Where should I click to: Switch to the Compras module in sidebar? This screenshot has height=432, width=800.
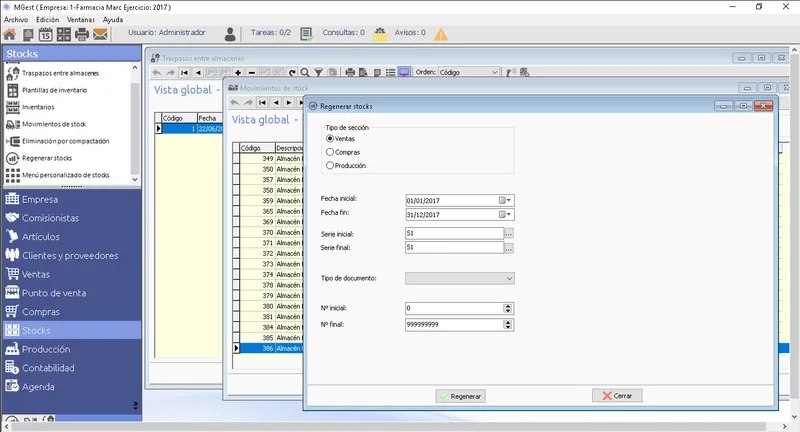click(71, 312)
